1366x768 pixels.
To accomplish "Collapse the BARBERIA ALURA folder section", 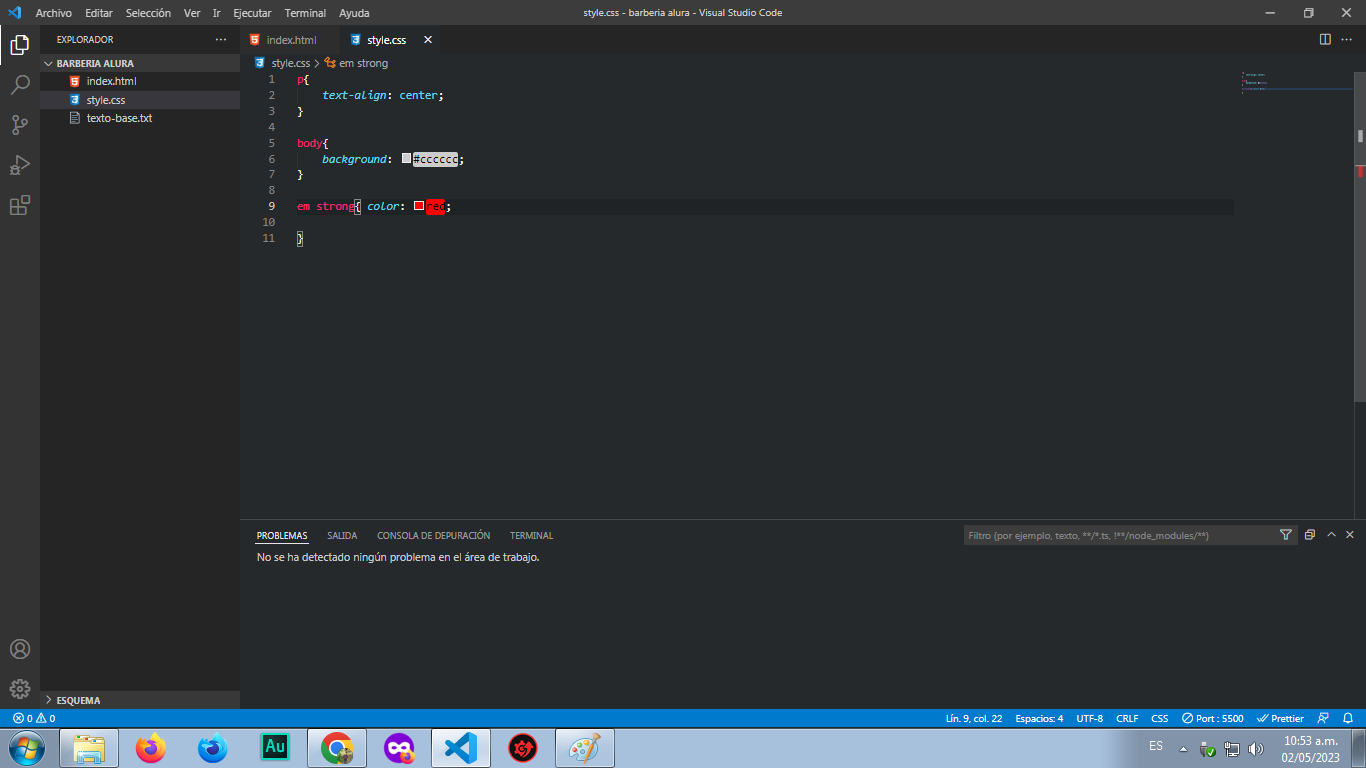I will tap(140, 63).
